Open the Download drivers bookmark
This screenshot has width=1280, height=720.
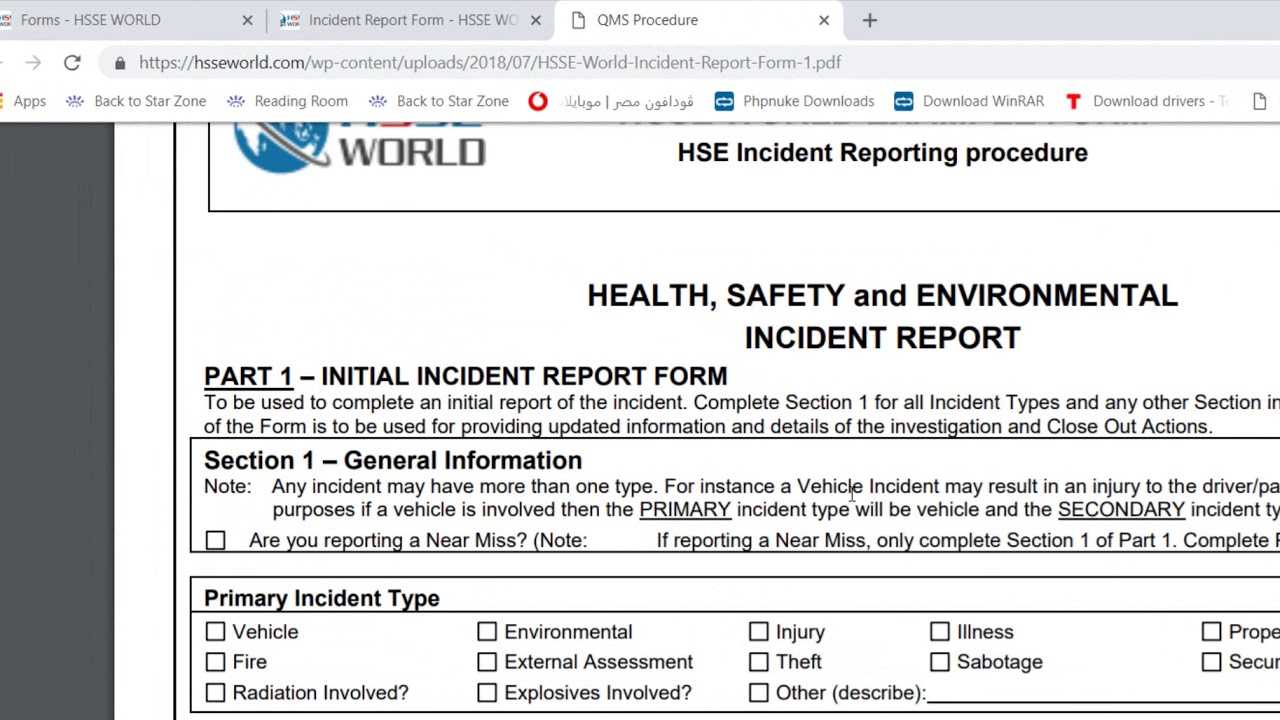point(1146,101)
